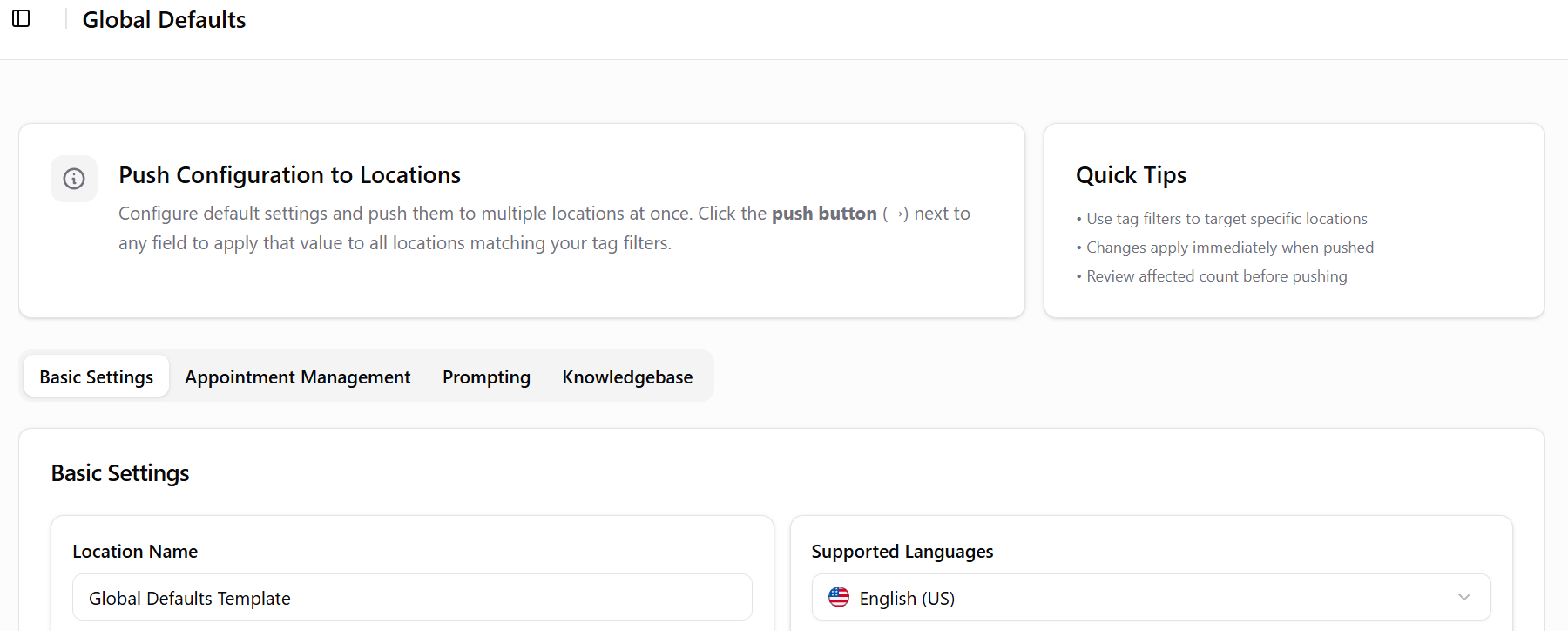This screenshot has width=1568, height=631.
Task: Click the Push Configuration to Locations heading
Action: (x=289, y=175)
